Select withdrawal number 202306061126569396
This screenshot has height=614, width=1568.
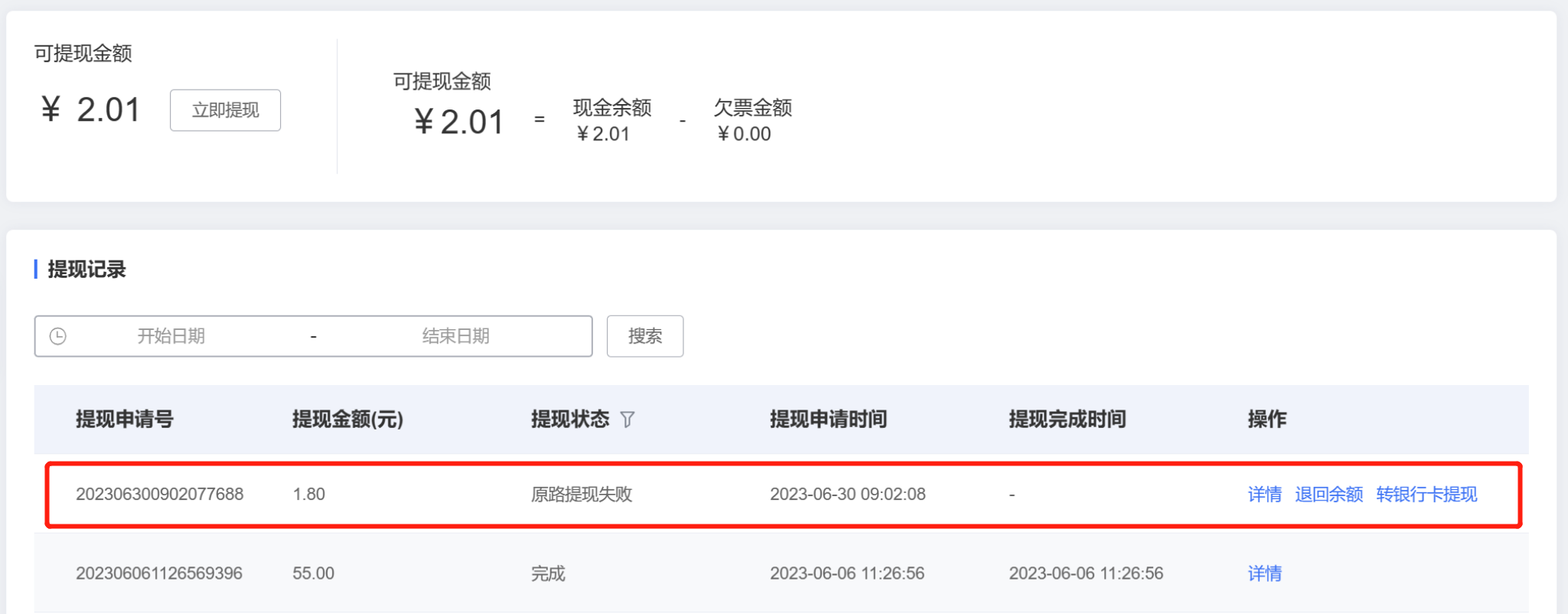(x=159, y=573)
